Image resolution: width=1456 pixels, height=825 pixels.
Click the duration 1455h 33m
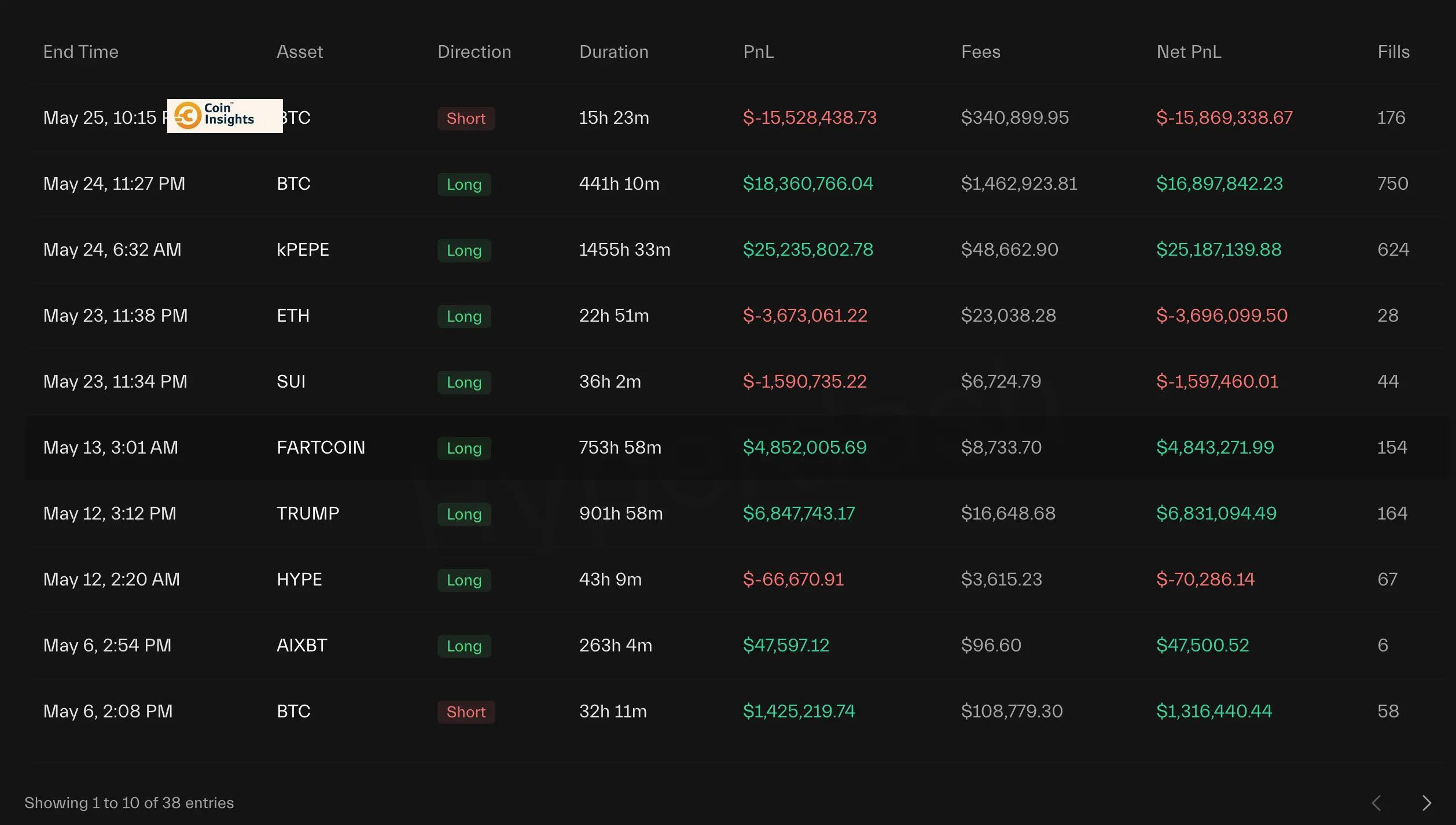coord(624,249)
